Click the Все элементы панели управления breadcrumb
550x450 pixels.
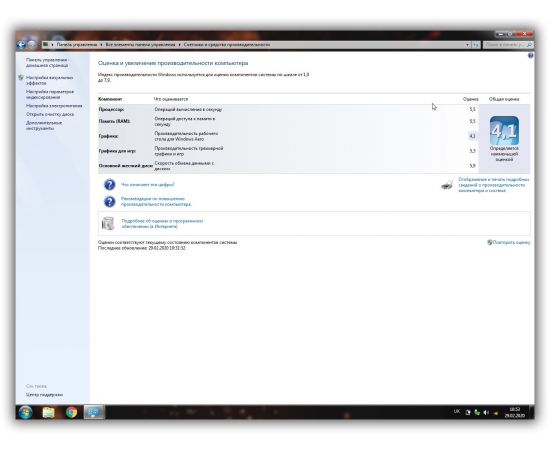click(140, 45)
